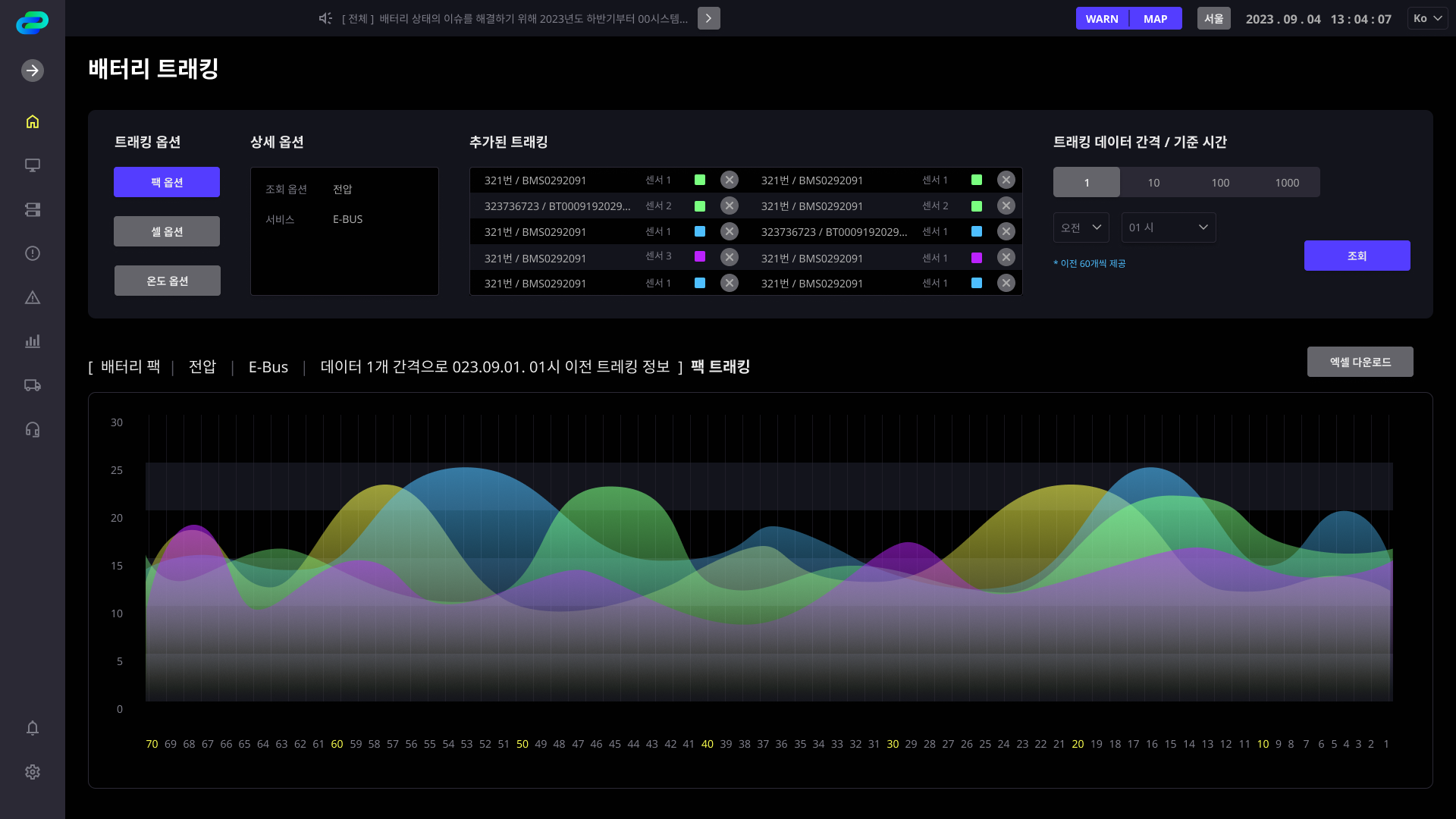
Task: Click the scrolling notice text in the top bar
Action: pyautogui.click(x=515, y=18)
